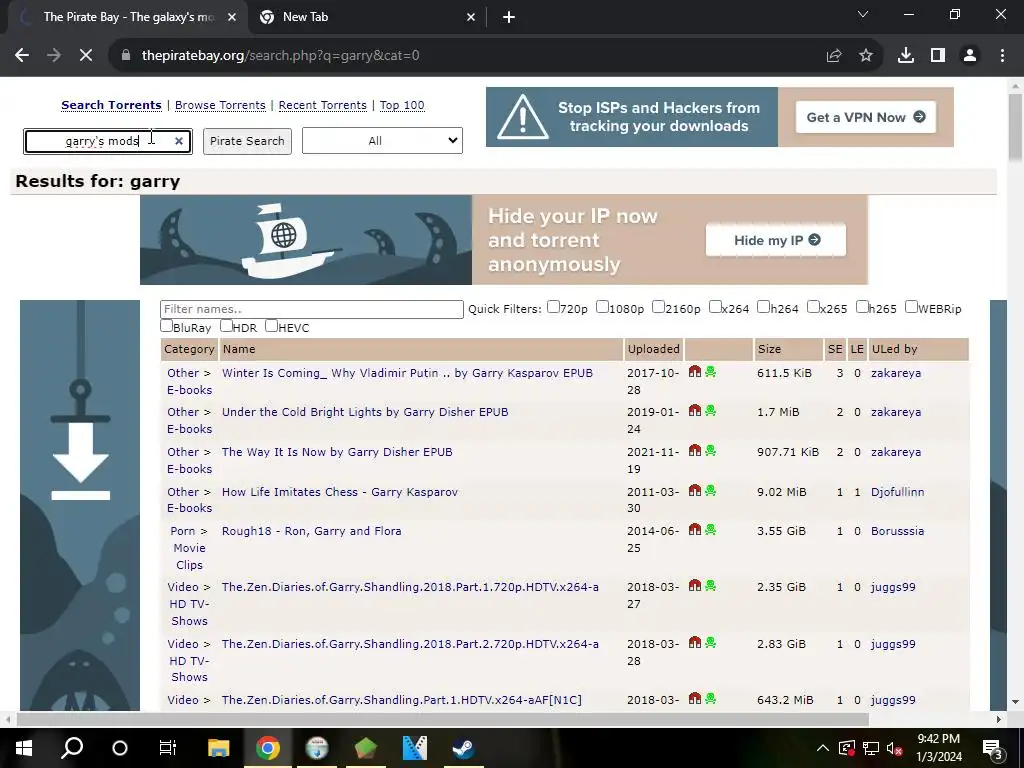The height and width of the screenshot is (768, 1024).
Task: Open Task View on taskbar
Action: pos(168,748)
